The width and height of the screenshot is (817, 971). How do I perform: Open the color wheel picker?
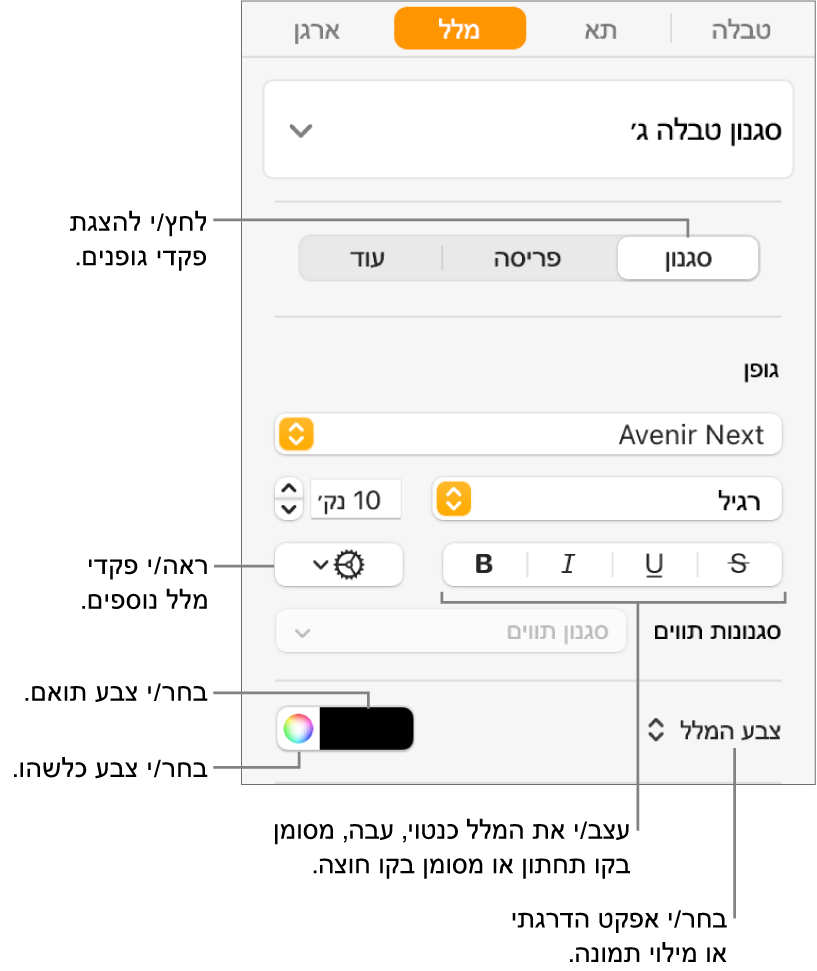[298, 729]
